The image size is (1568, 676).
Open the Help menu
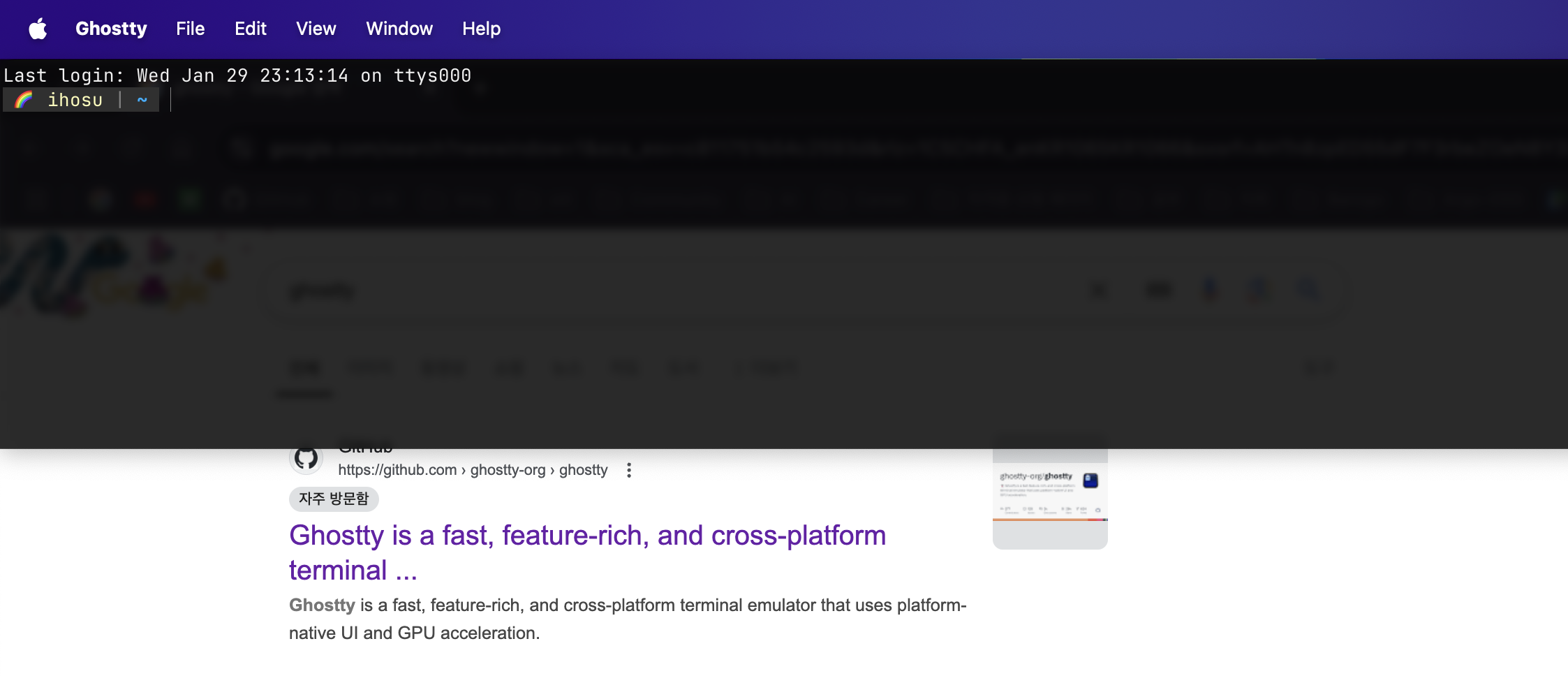click(x=481, y=29)
